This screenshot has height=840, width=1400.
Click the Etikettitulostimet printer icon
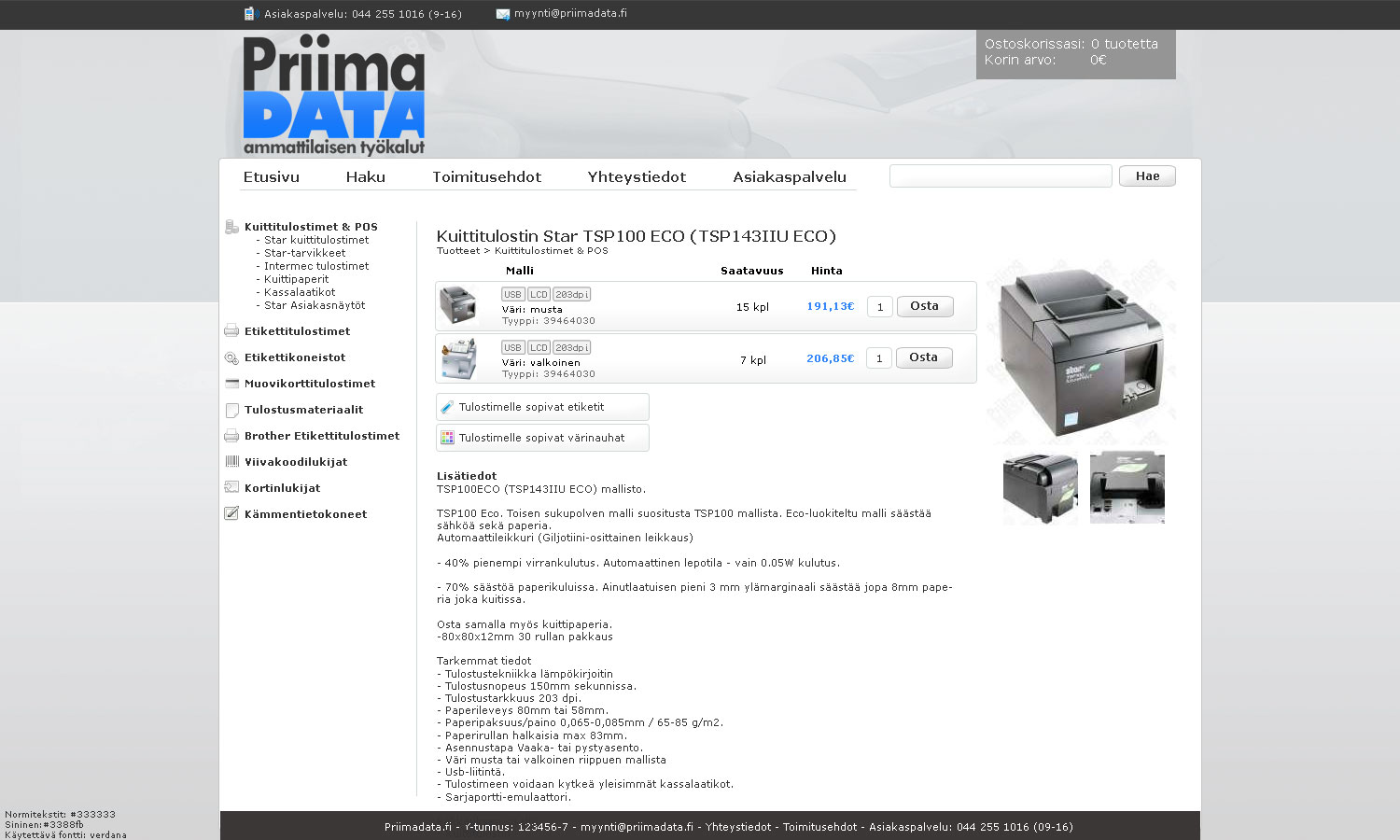(x=231, y=331)
